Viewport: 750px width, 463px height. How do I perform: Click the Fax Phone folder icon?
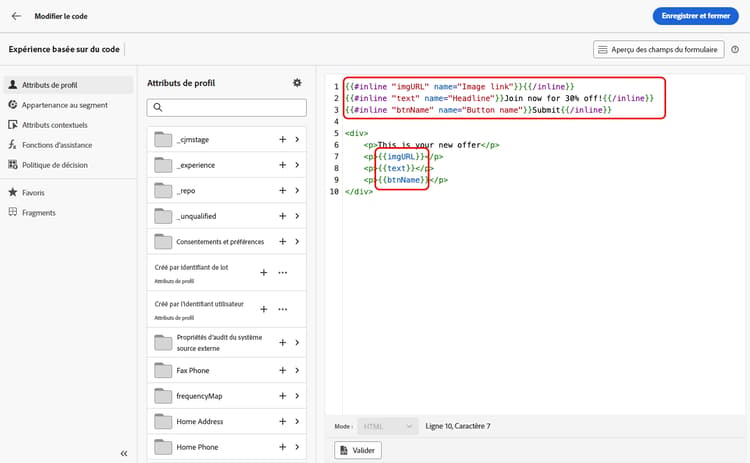pos(163,370)
